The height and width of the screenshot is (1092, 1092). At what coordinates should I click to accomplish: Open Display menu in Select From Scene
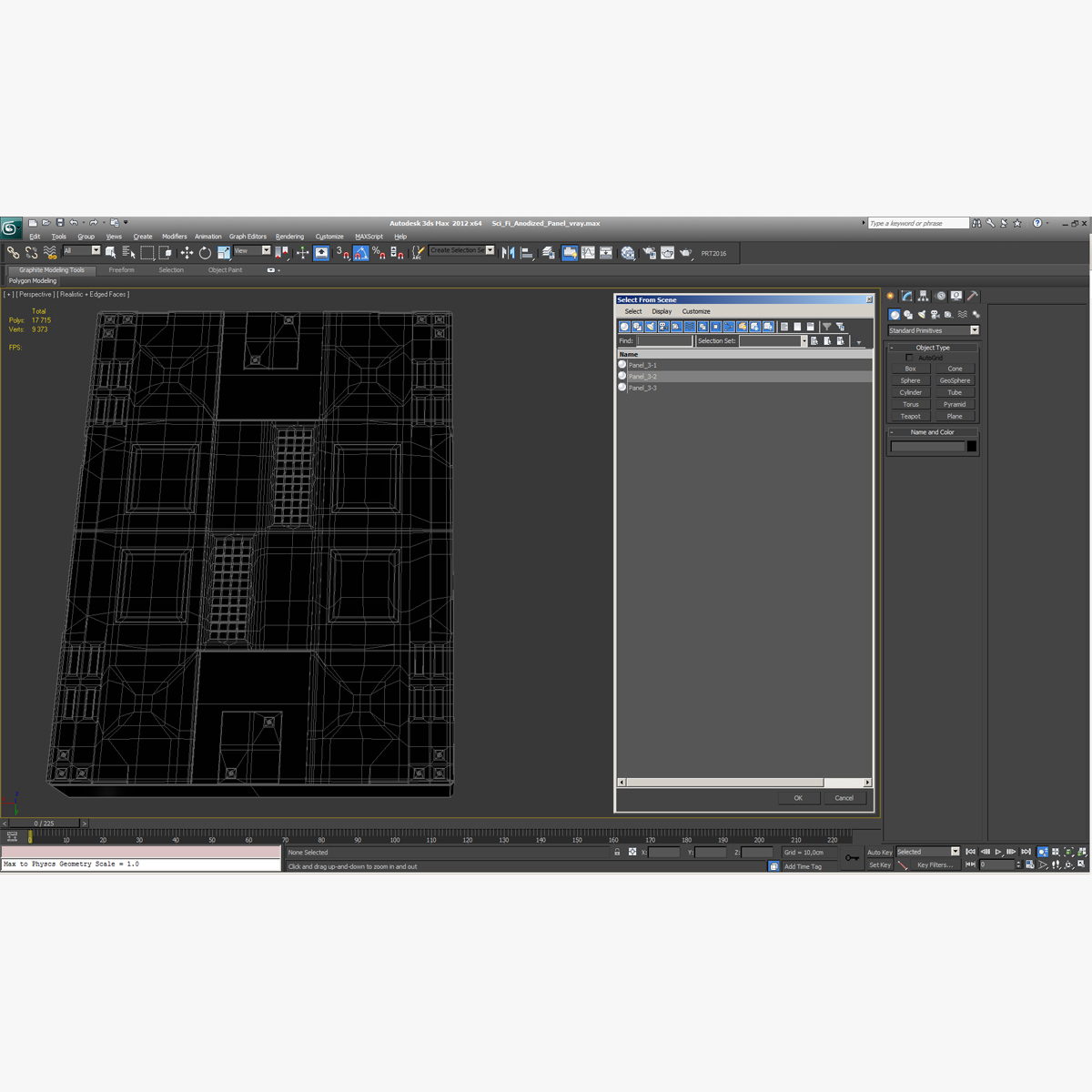[x=662, y=311]
